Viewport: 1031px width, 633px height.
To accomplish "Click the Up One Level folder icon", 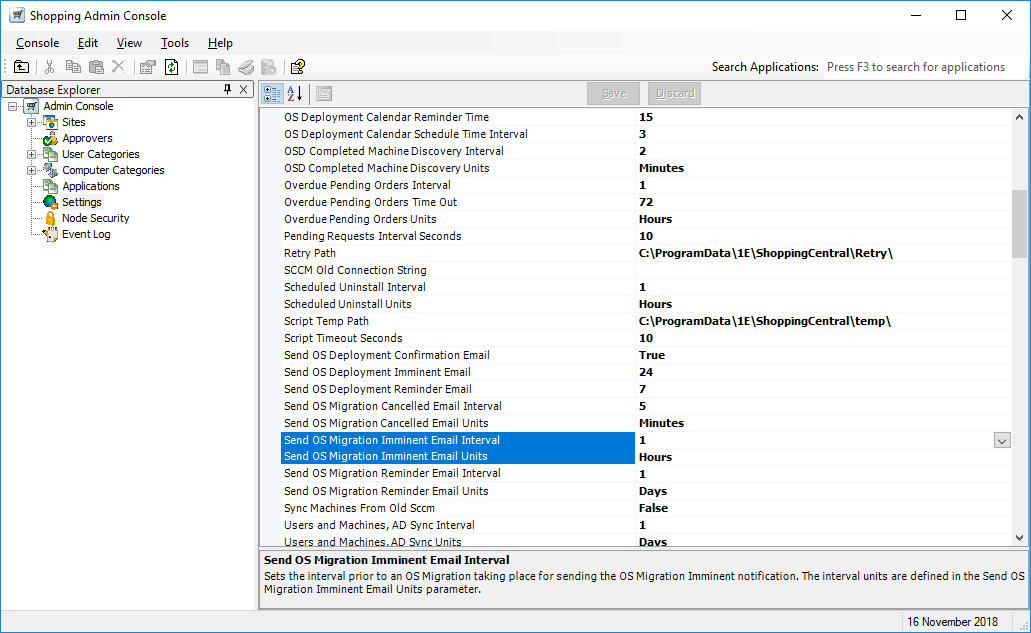I will (21, 67).
